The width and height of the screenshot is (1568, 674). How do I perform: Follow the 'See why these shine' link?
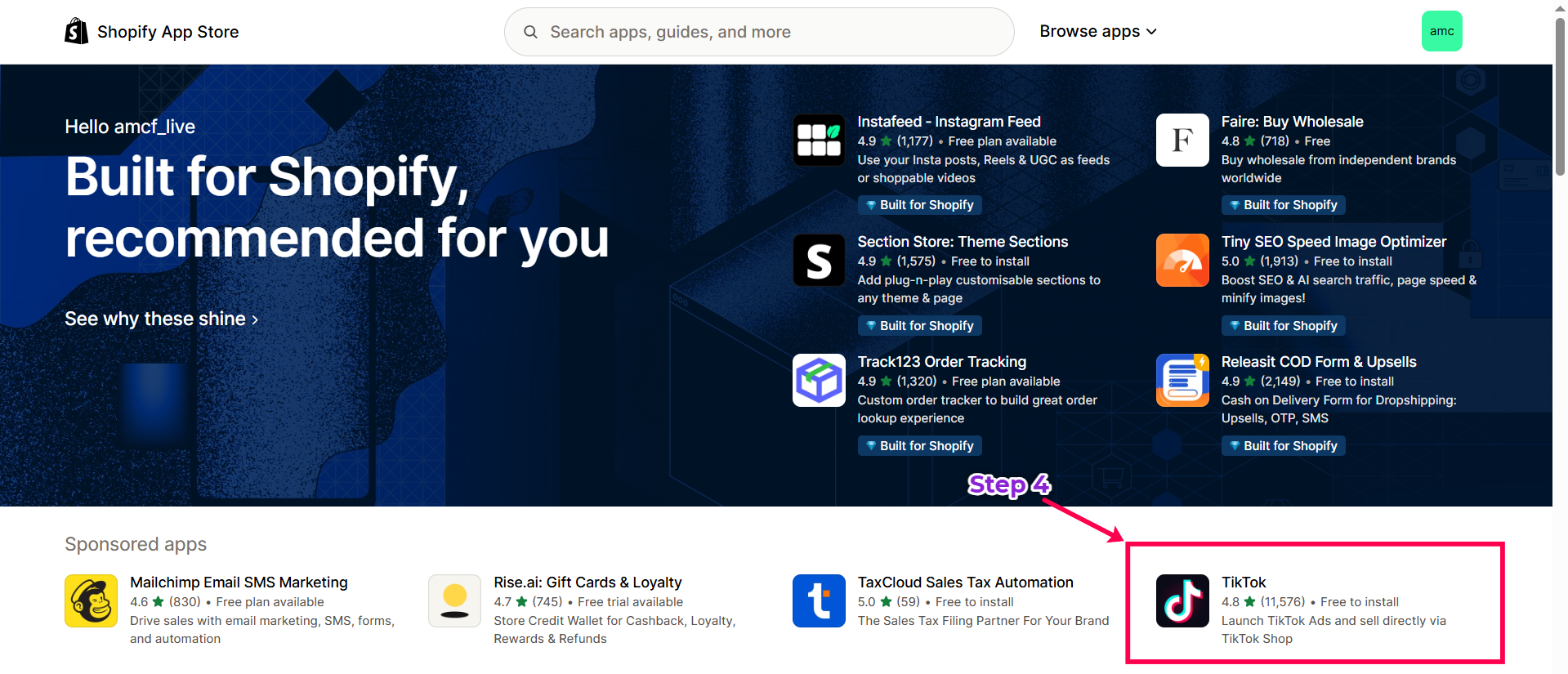click(161, 319)
